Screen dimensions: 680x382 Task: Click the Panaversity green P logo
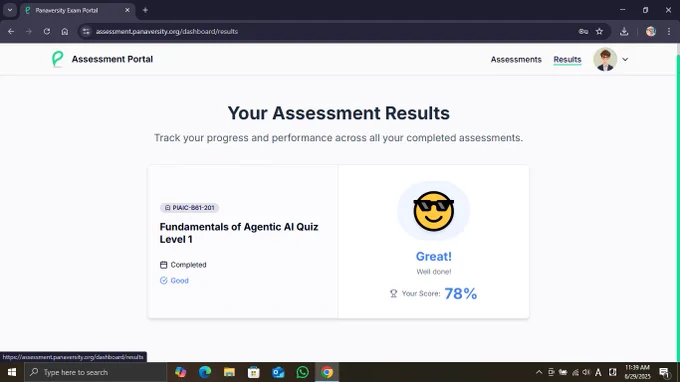pos(58,59)
